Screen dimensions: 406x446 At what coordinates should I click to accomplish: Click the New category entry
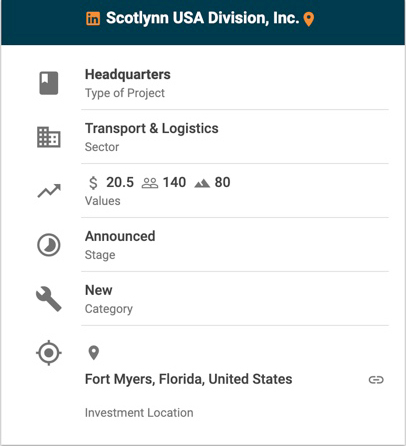(x=99, y=290)
